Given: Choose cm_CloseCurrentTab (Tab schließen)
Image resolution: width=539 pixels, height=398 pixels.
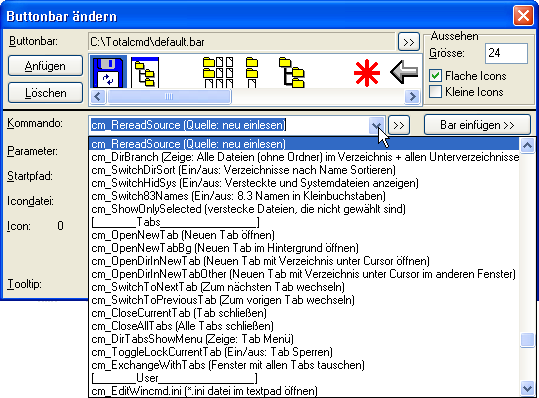Looking at the screenshot, I should click(x=304, y=313).
